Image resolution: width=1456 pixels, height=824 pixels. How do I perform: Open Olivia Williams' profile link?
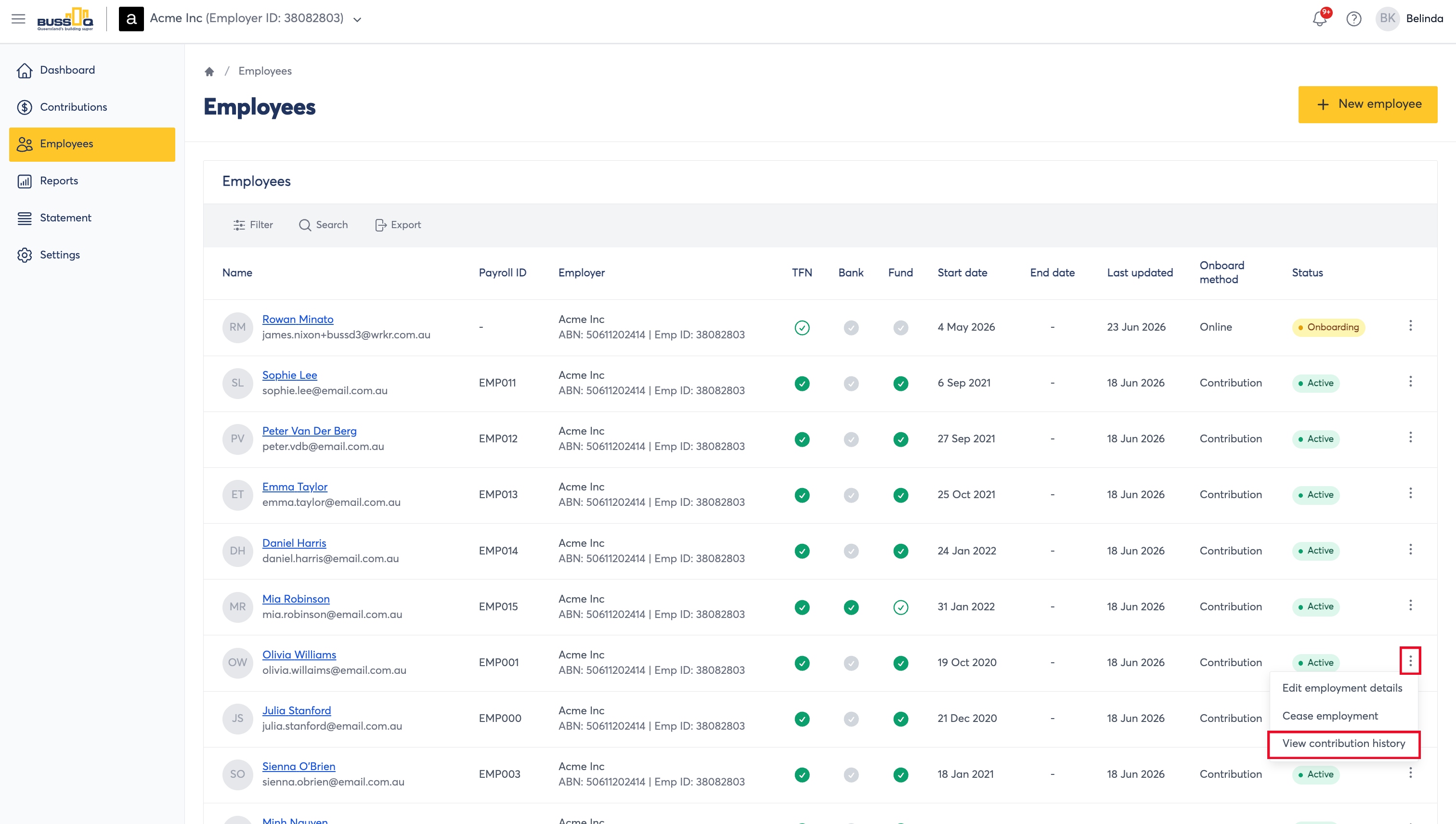click(x=299, y=655)
